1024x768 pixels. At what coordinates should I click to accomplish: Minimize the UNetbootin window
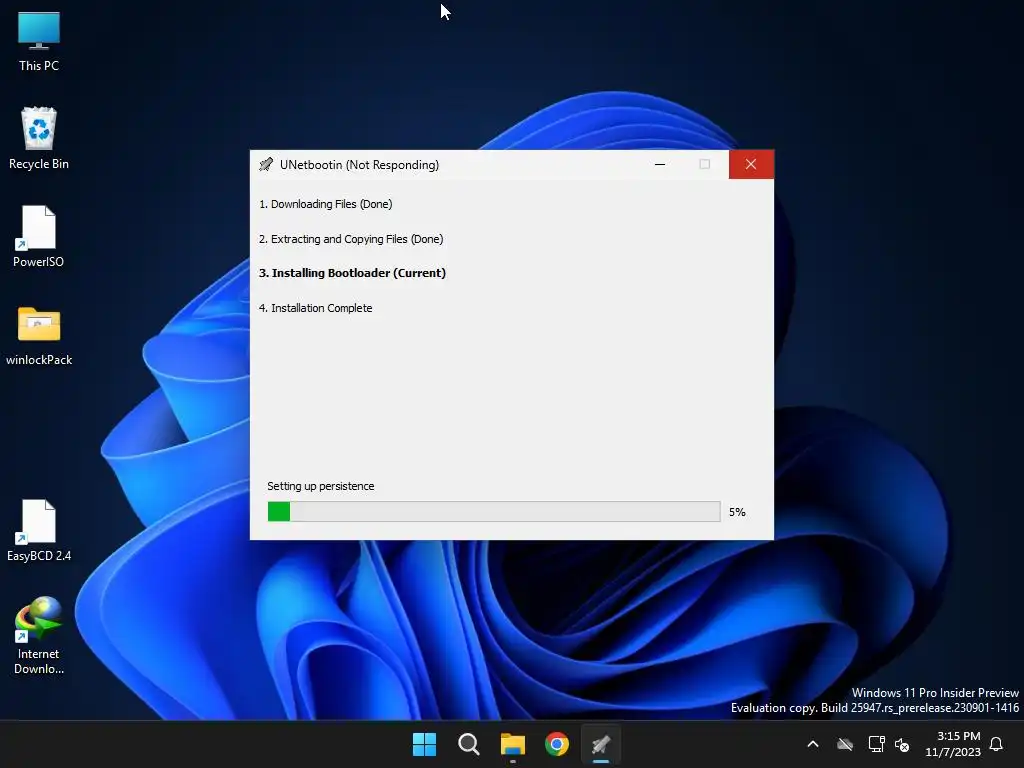coord(660,165)
